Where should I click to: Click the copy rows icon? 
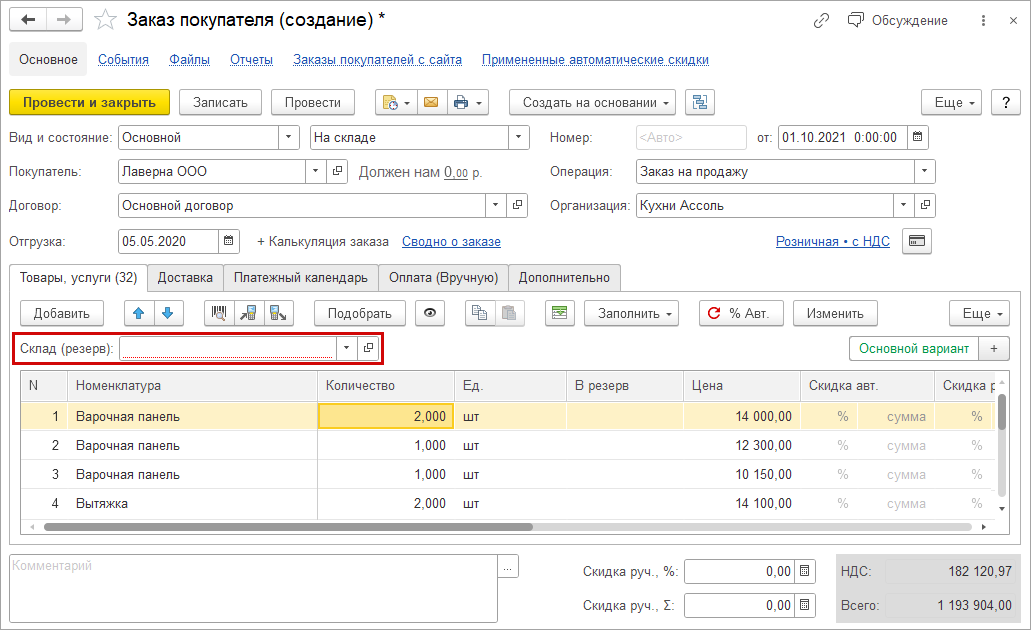click(x=481, y=313)
